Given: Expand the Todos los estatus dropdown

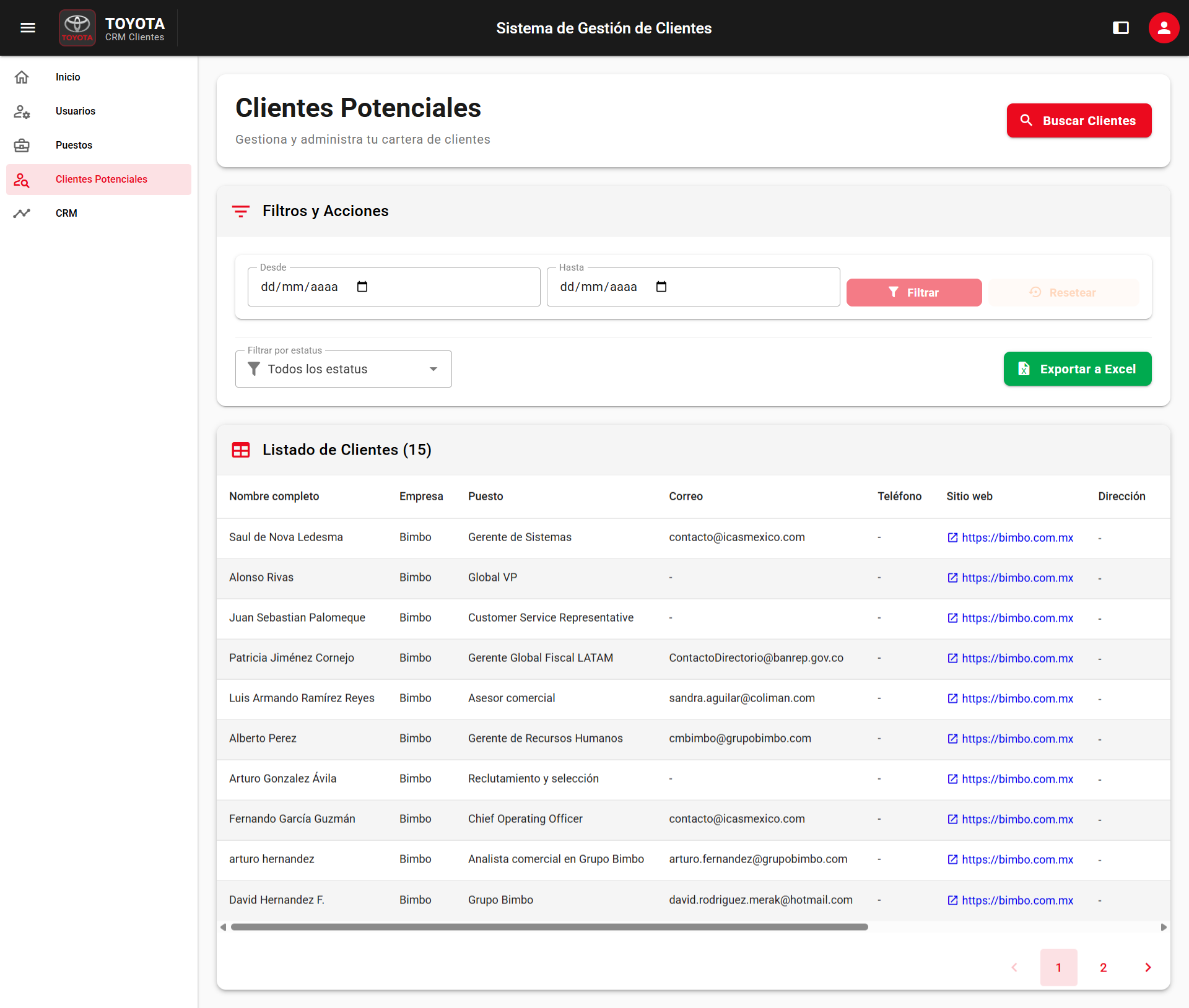Looking at the screenshot, I should 343,369.
